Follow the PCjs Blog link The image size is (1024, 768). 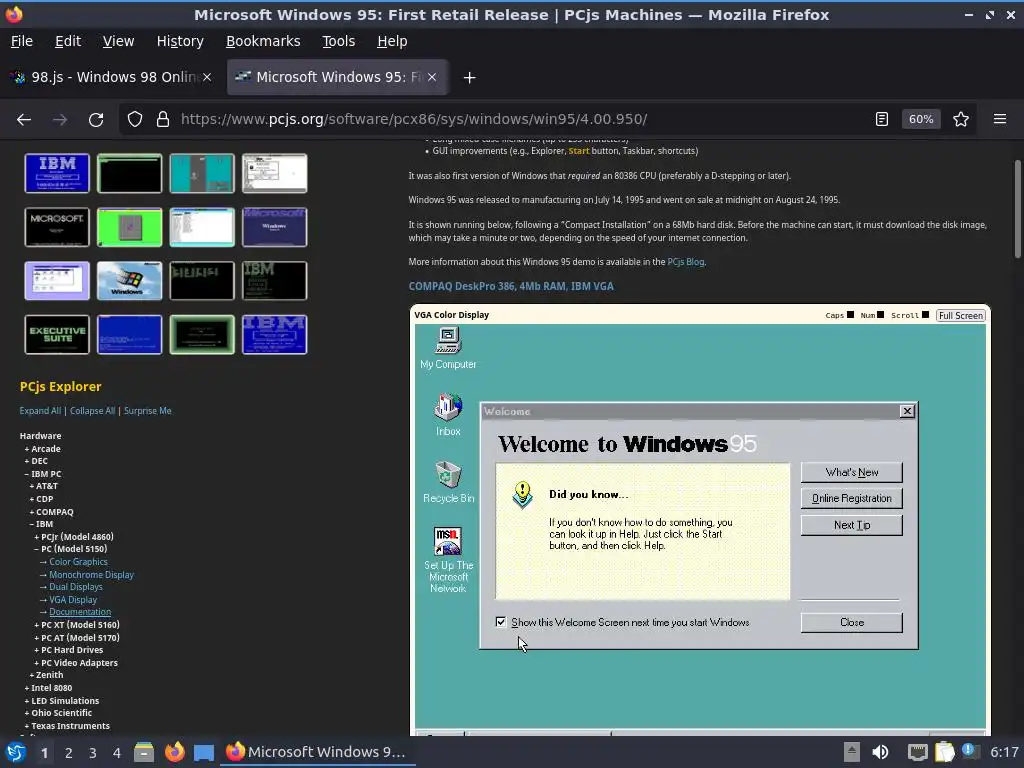(x=686, y=262)
